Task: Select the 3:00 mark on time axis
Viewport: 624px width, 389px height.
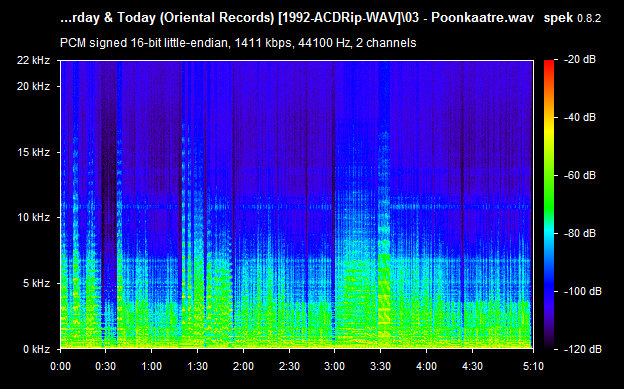Action: [334, 366]
